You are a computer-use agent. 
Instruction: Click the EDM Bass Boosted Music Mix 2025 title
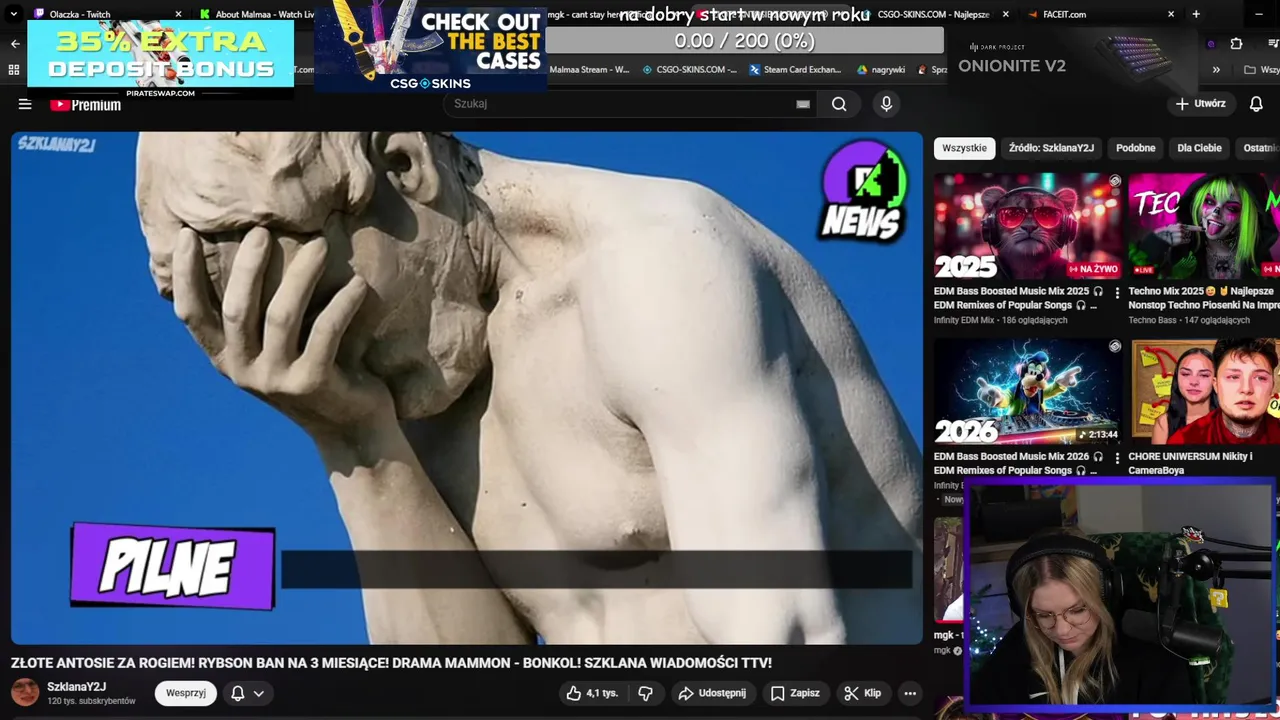click(x=1018, y=298)
